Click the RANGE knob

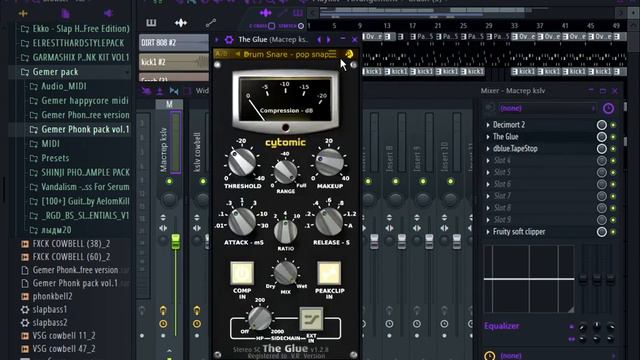point(285,171)
